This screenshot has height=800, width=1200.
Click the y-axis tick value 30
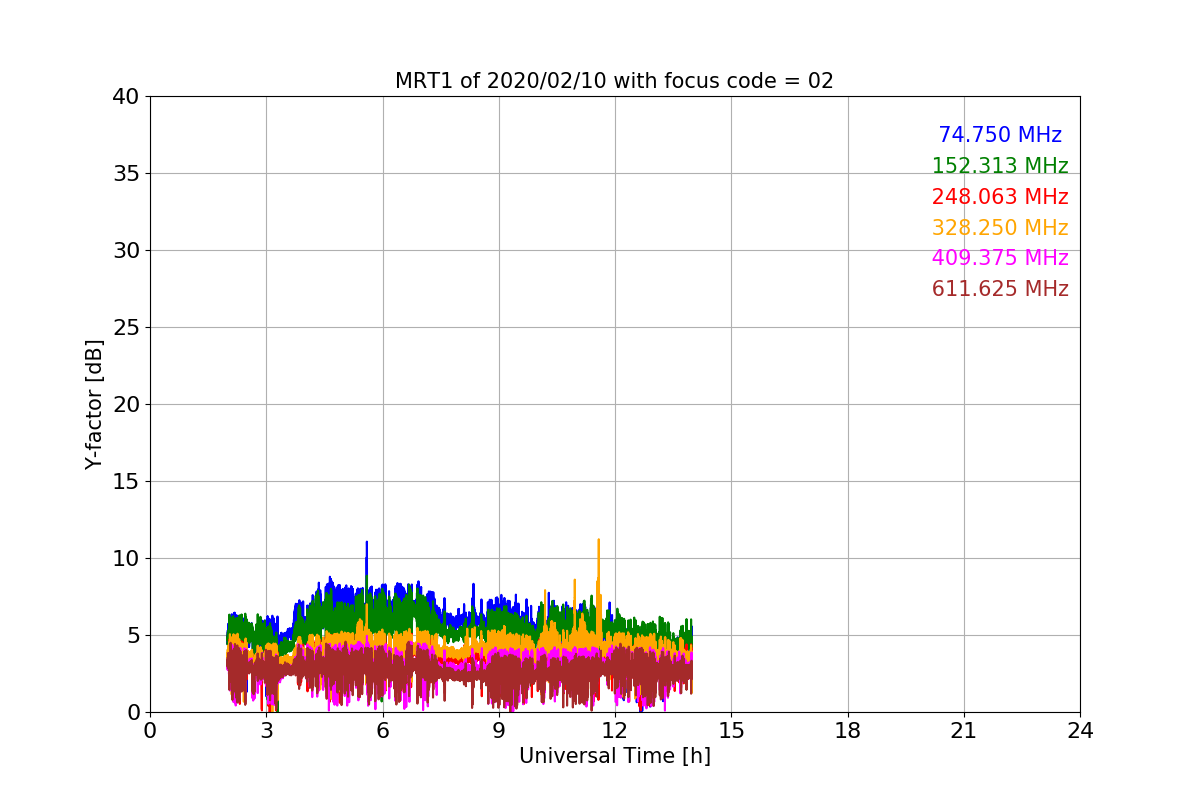pyautogui.click(x=126, y=251)
